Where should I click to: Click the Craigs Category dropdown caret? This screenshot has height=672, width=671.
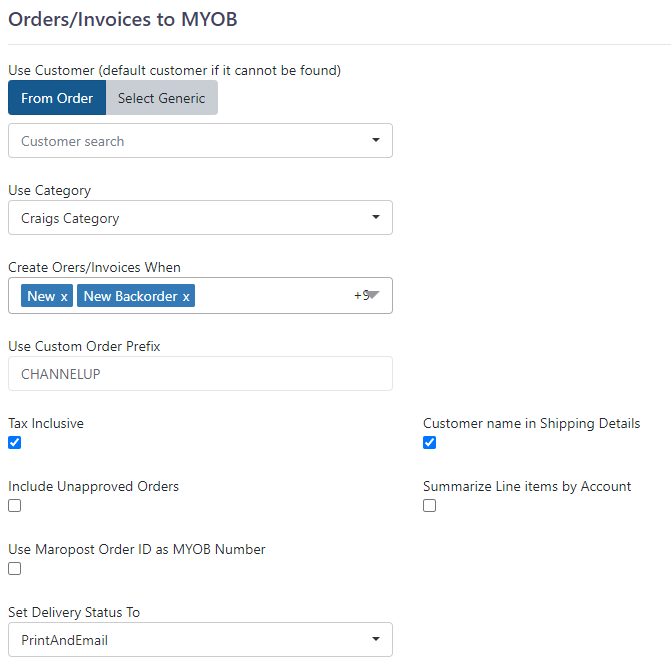tap(376, 217)
